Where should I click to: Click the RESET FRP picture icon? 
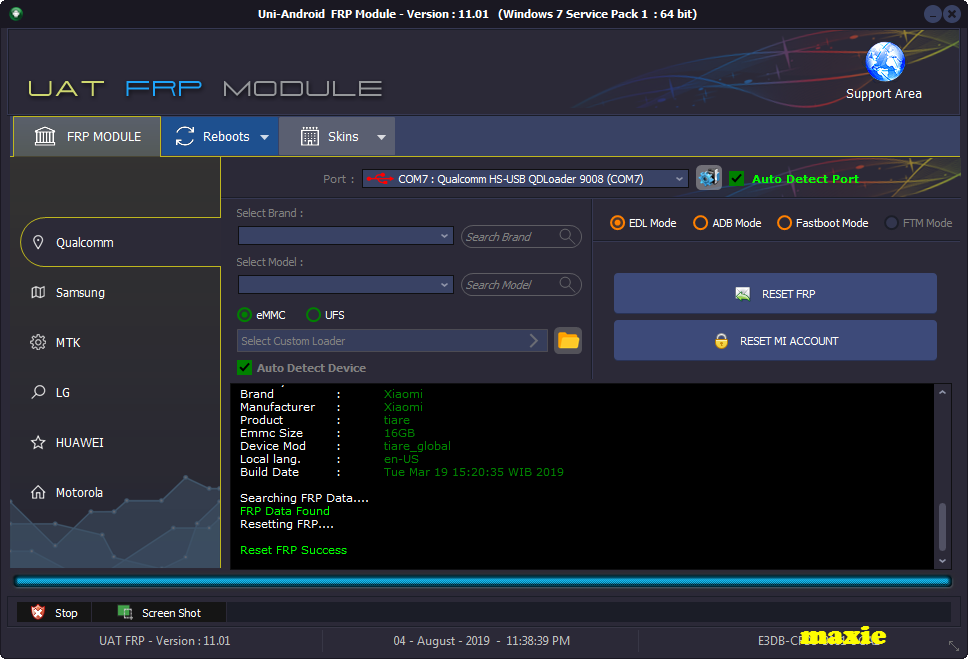click(x=743, y=294)
